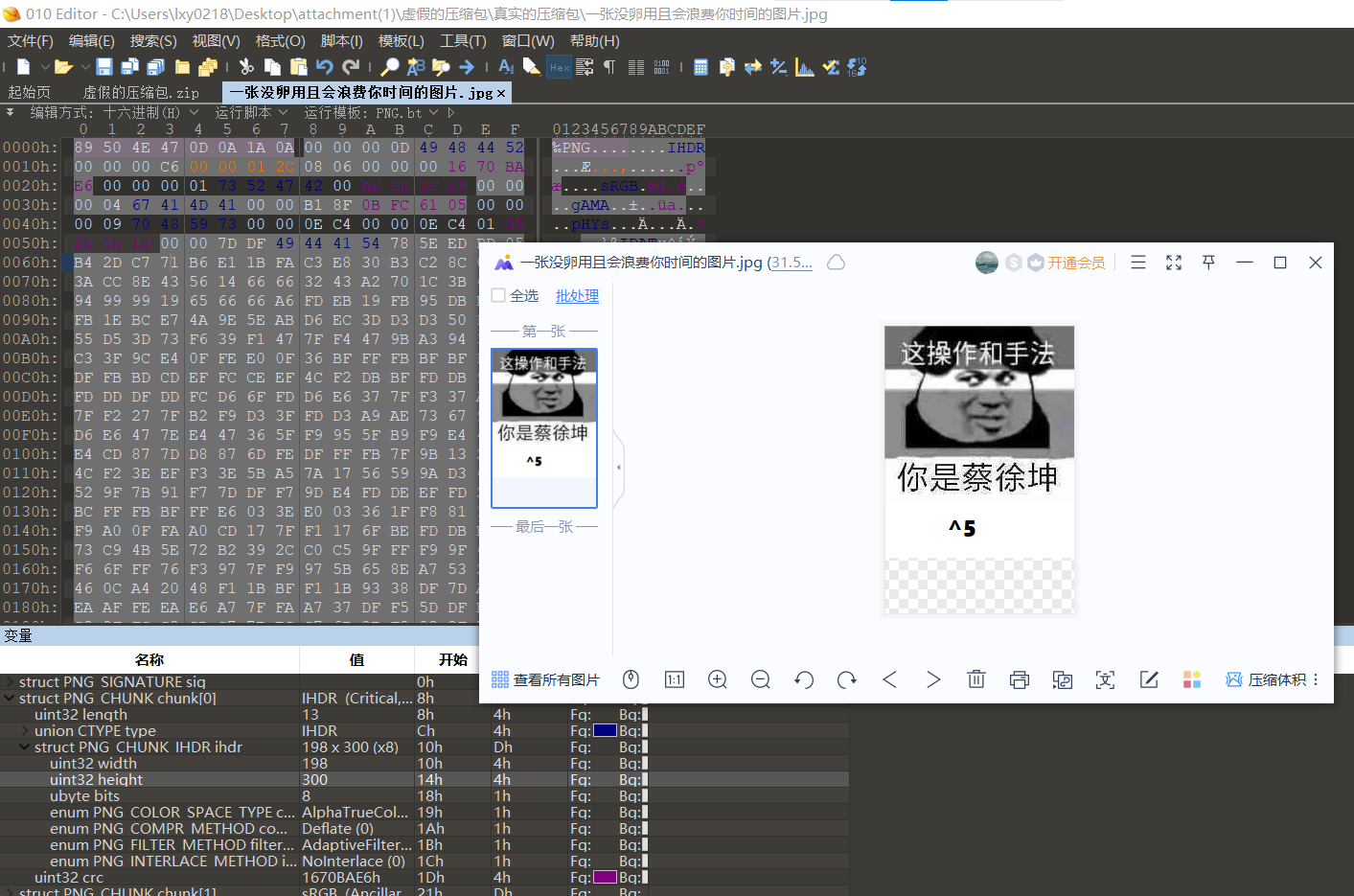Viewport: 1354px width, 896px height.
Task: Open the 模板(L) menu
Action: (401, 41)
